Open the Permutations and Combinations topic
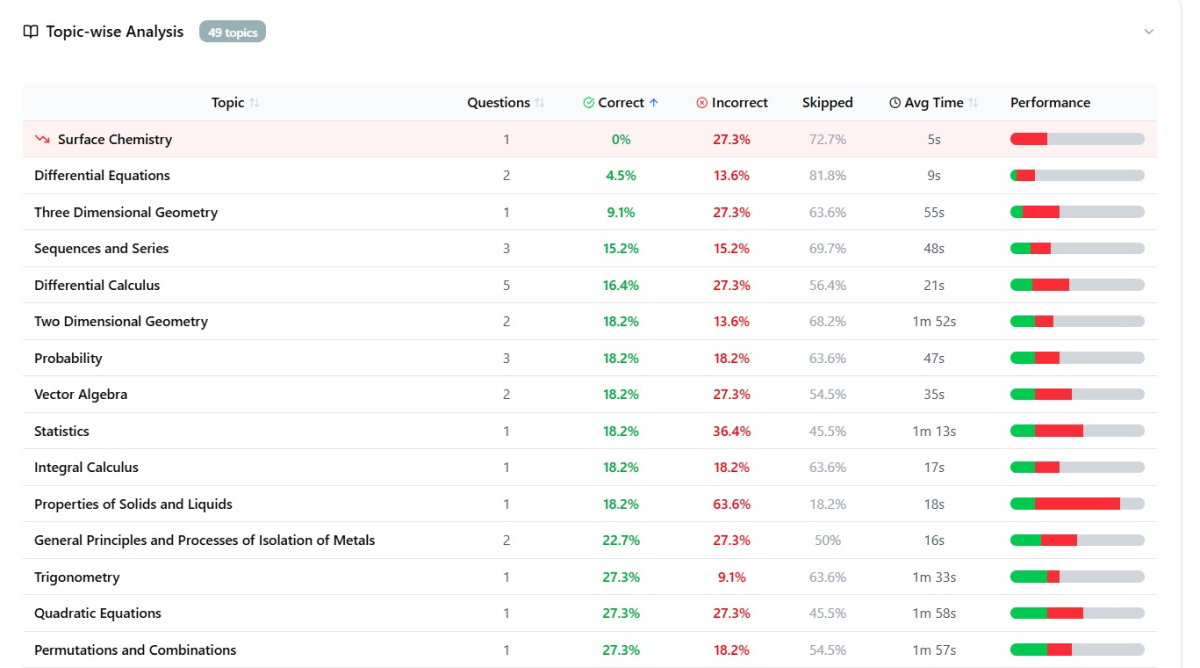Viewport: 1200px width, 668px height. (x=135, y=650)
